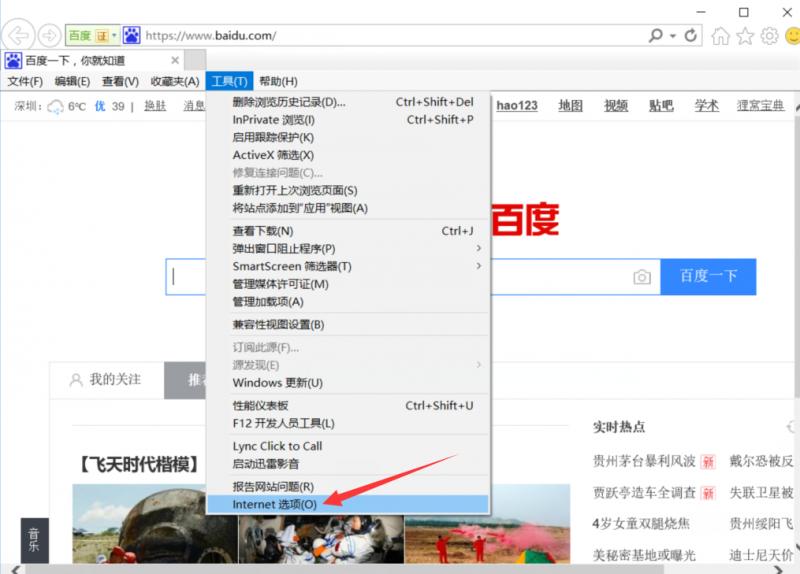The height and width of the screenshot is (574, 800).
Task: Click the 百度一下 search button
Action: click(x=708, y=277)
